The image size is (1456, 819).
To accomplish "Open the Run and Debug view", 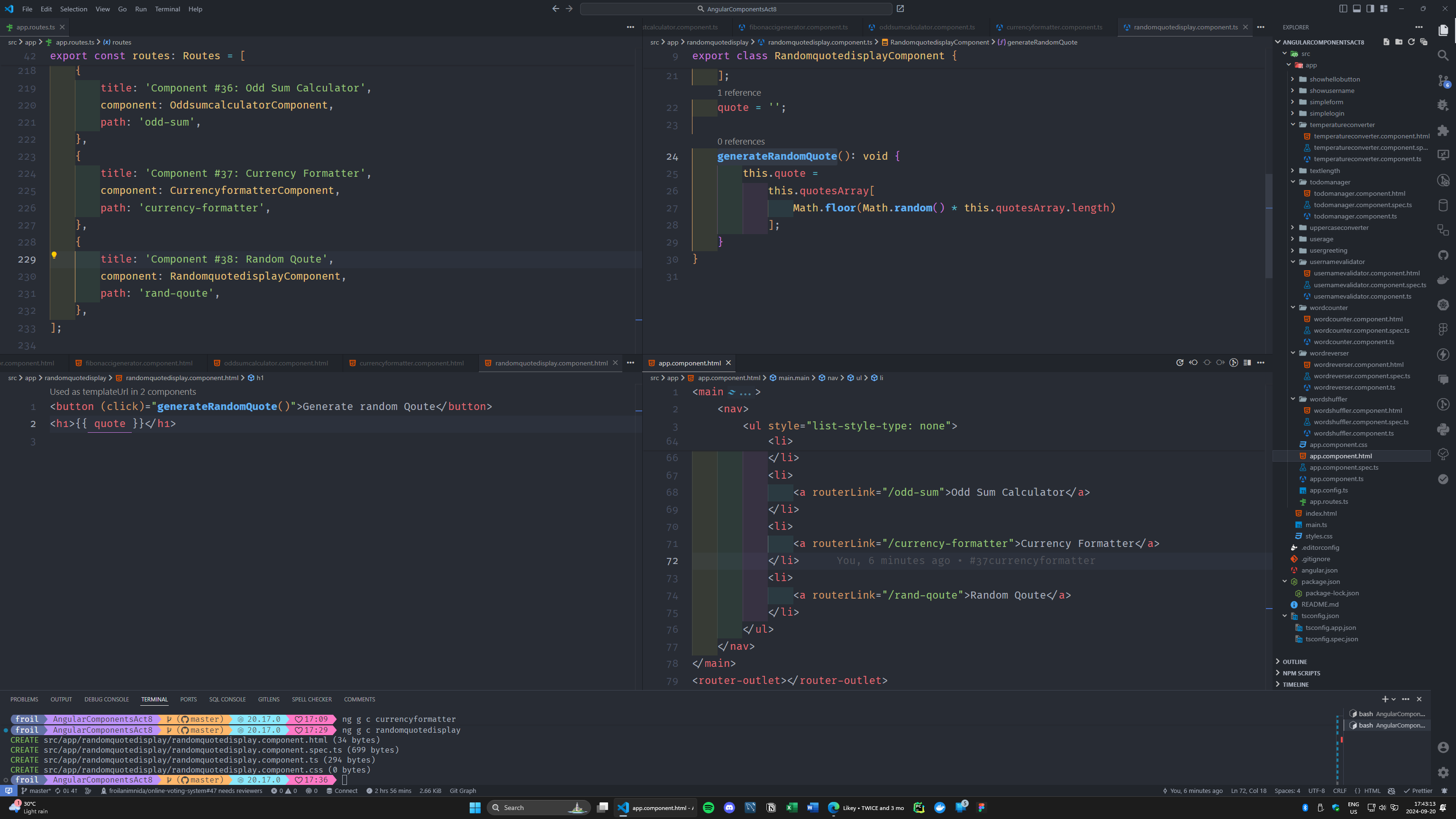I will pos(1443,105).
